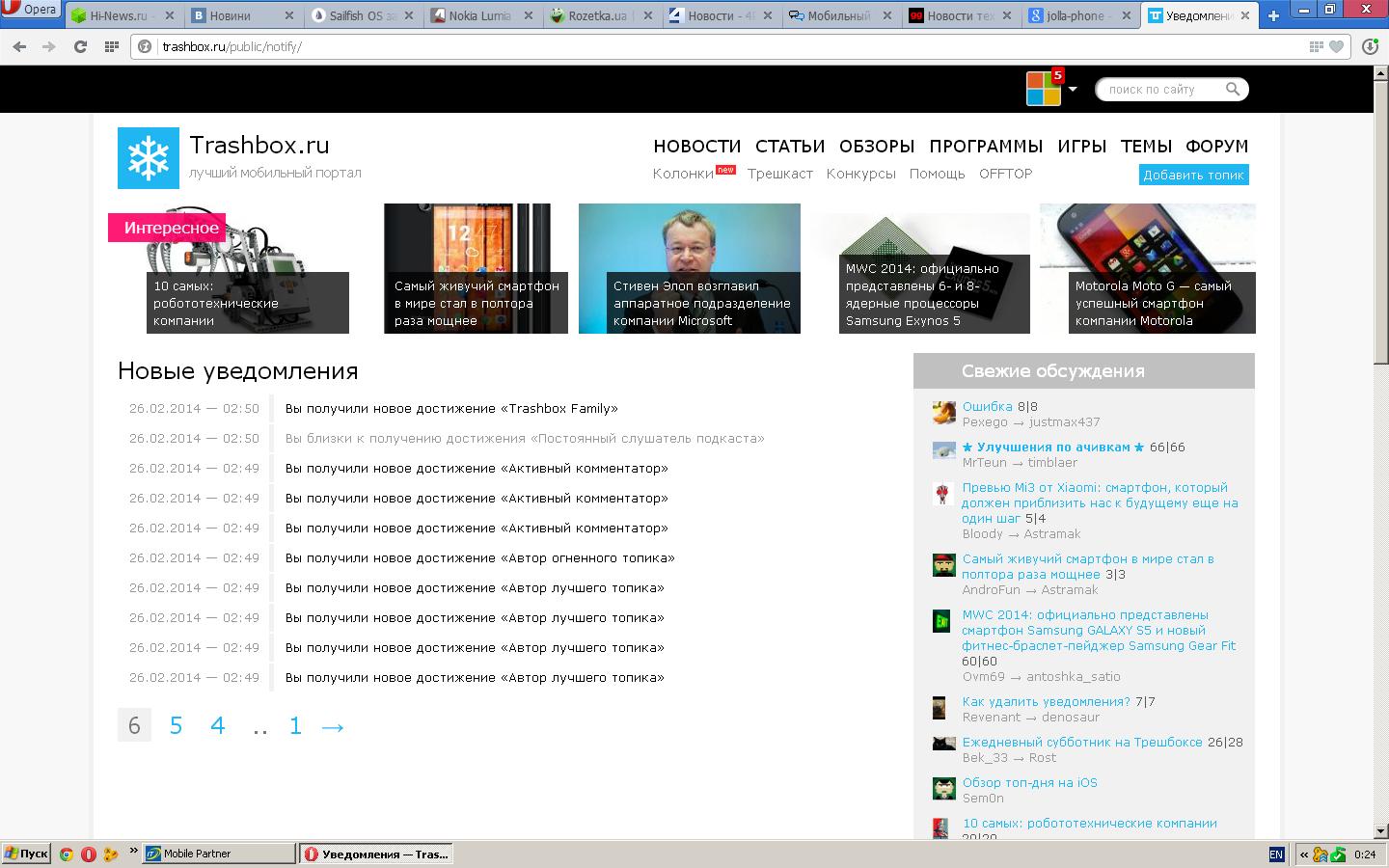Open the 'Ежедневный субботник на Трешбоксе' discussion
The height and width of the screenshot is (868, 1389).
tap(1082, 743)
